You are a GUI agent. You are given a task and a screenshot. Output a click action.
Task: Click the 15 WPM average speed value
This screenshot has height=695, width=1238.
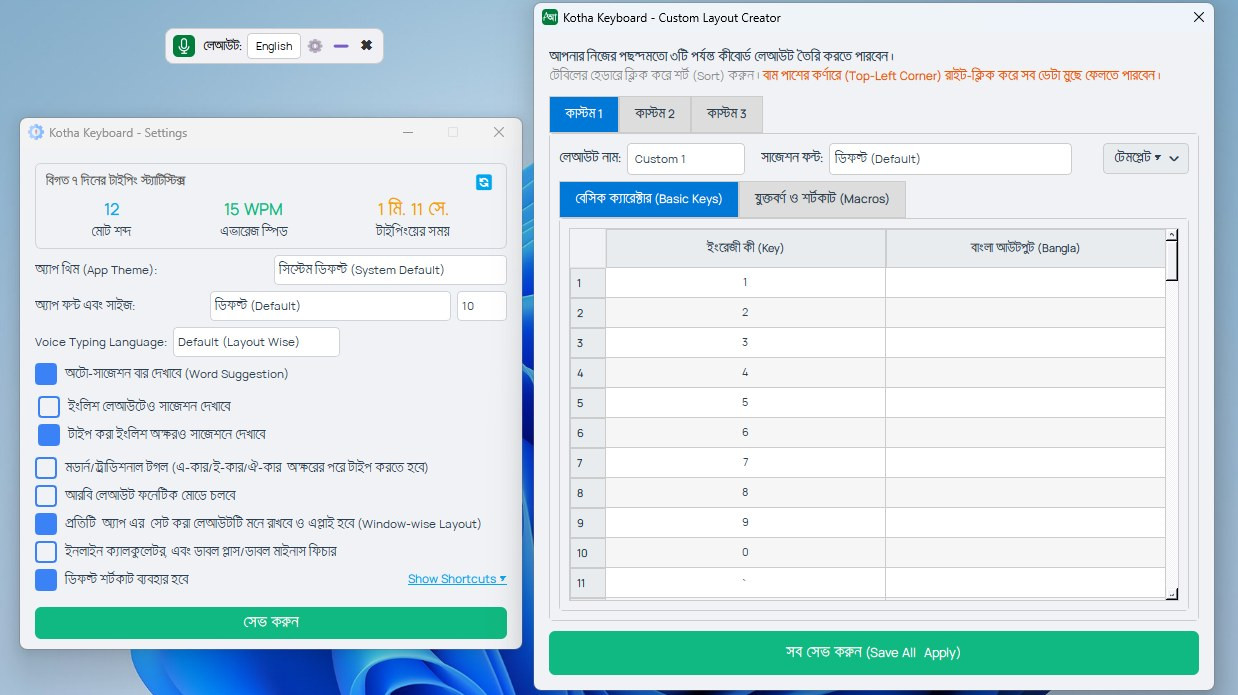tap(253, 209)
